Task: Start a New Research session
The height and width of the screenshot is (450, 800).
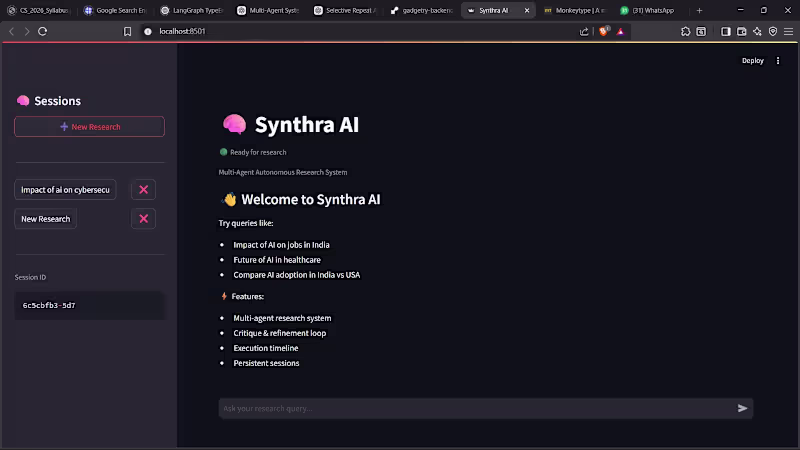Action: tap(89, 127)
